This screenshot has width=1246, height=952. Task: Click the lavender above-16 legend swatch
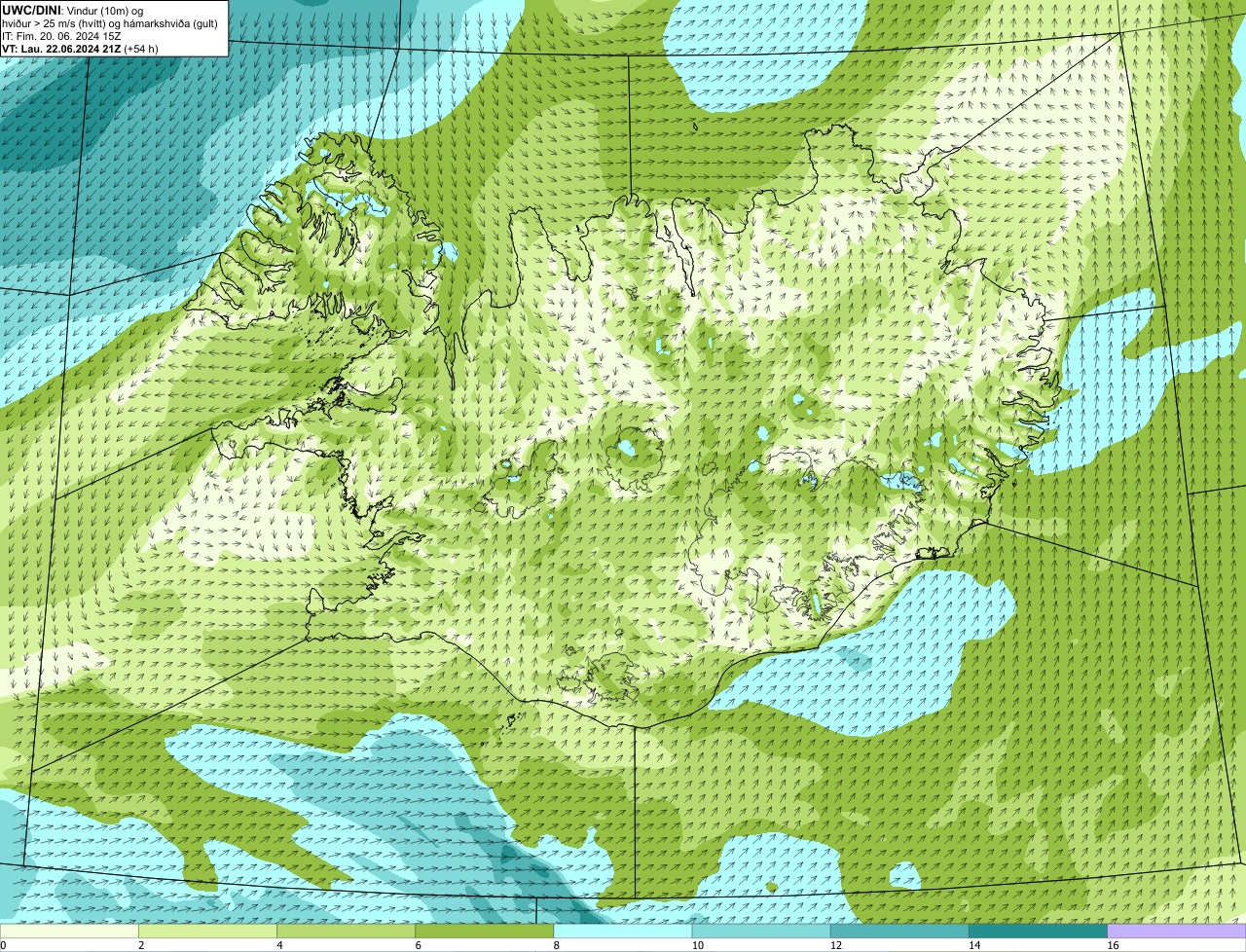(x=1177, y=931)
